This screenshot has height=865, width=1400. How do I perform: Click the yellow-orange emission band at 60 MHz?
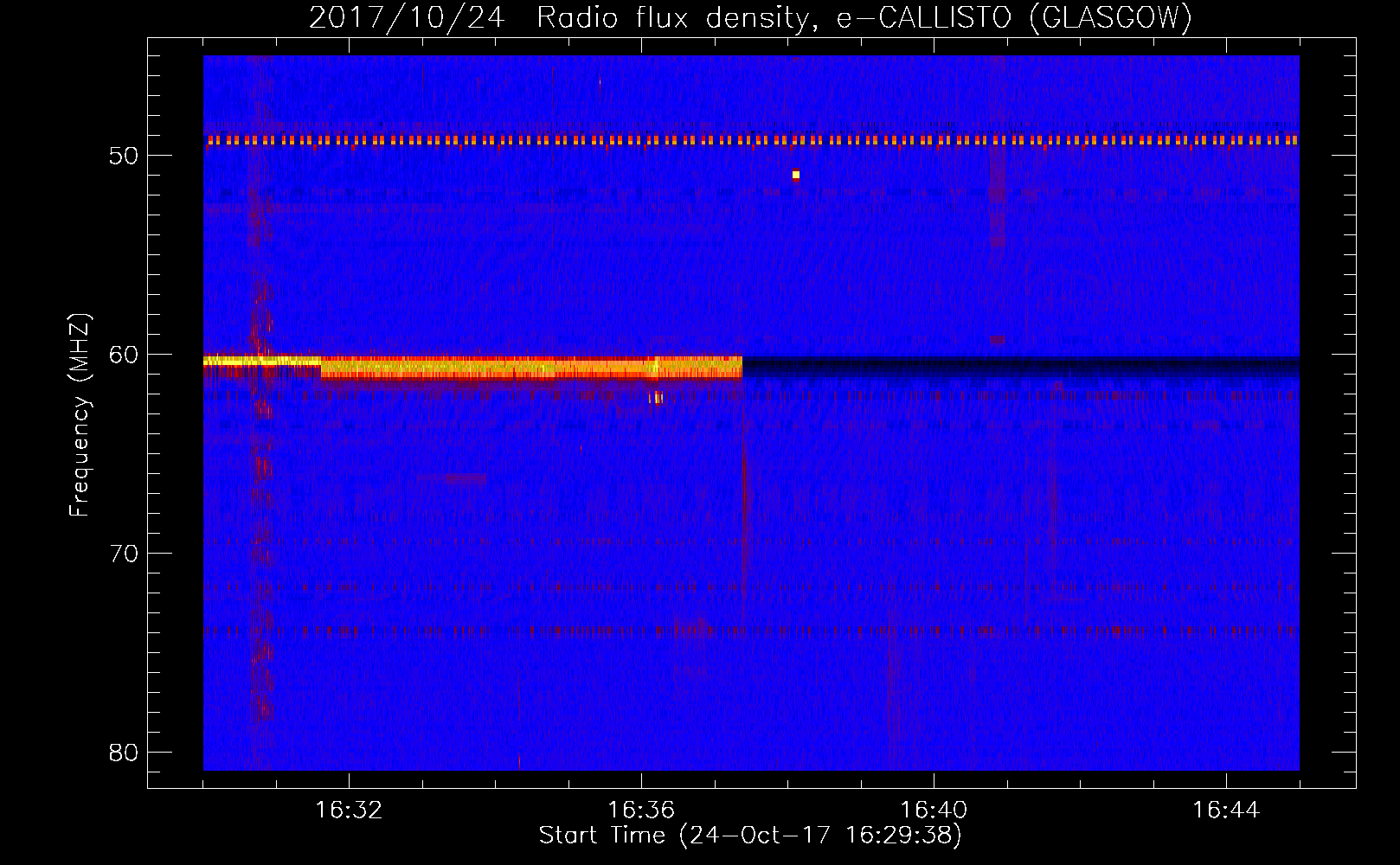(x=472, y=367)
